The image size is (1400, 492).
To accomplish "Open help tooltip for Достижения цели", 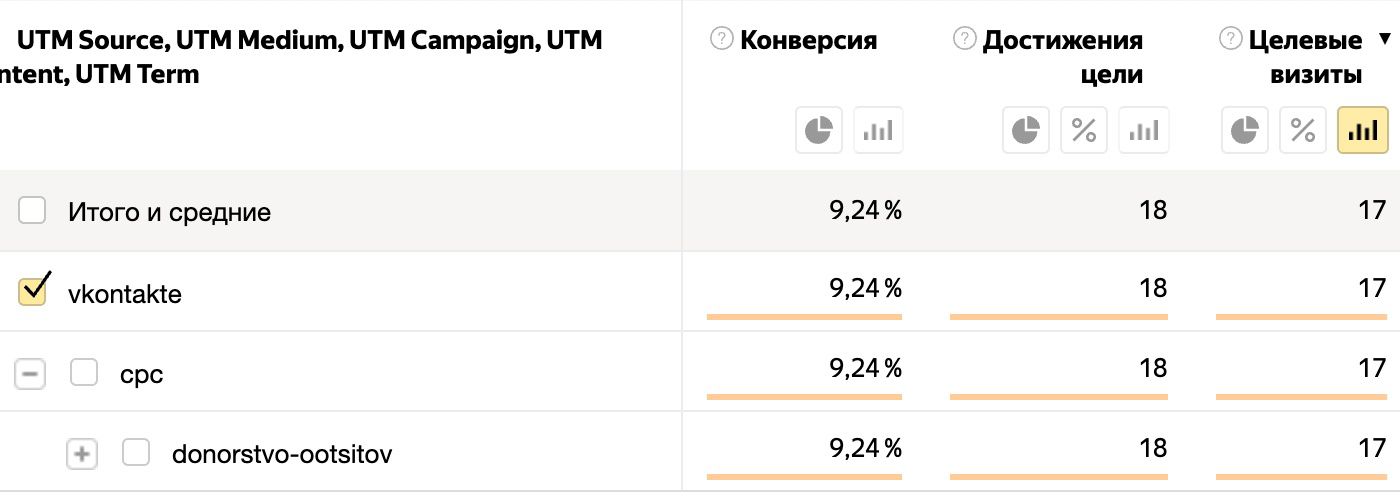I will pyautogui.click(x=964, y=39).
